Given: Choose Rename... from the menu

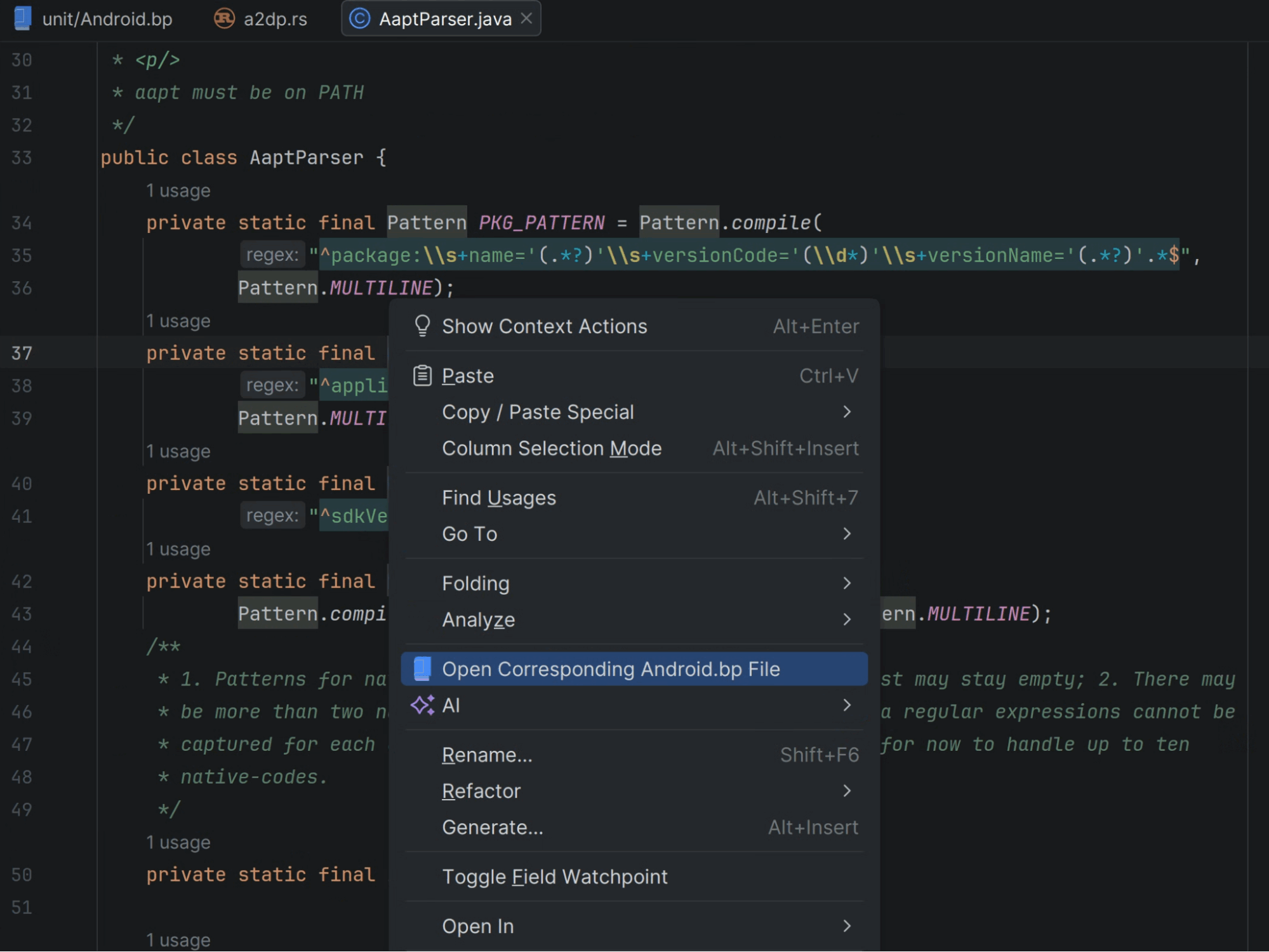Looking at the screenshot, I should (634, 755).
